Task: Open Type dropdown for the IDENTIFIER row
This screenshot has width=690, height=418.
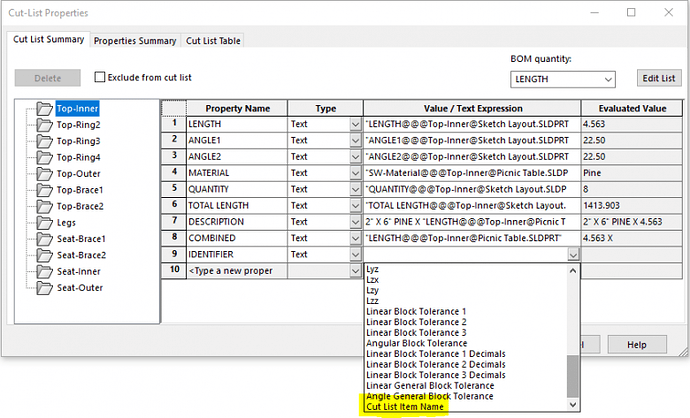Action: coord(355,255)
